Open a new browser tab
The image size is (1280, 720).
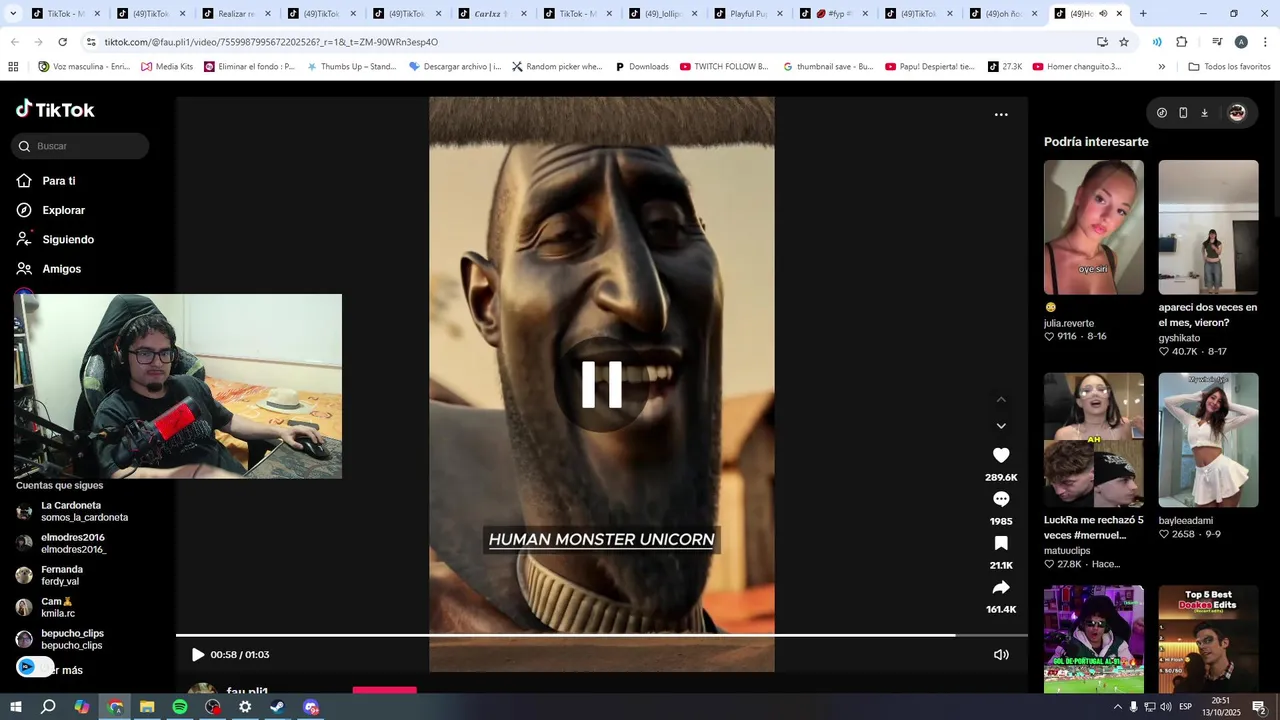1143,14
